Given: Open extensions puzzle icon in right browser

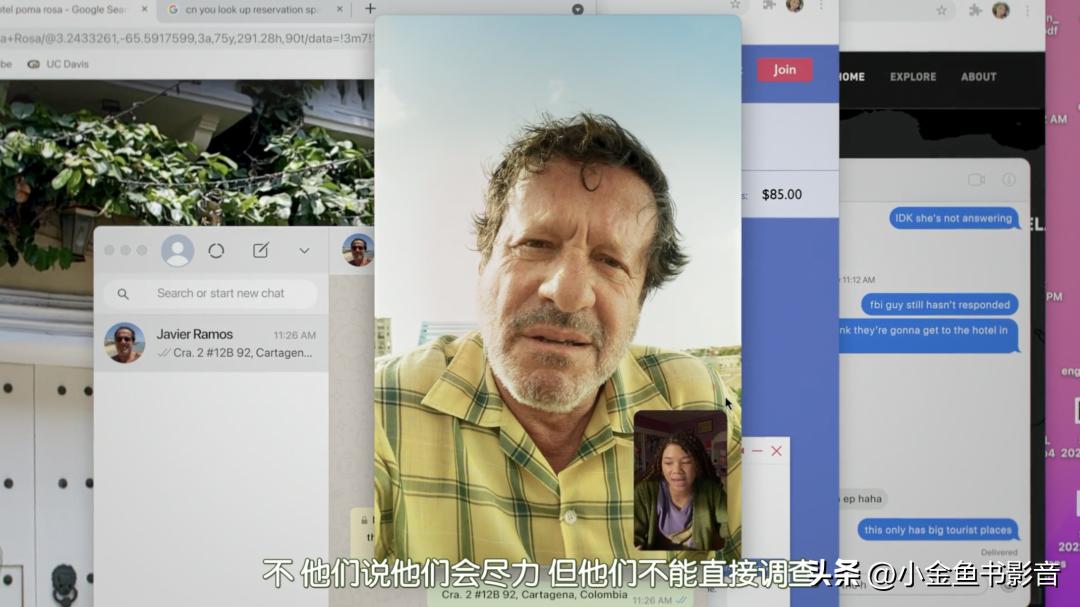Looking at the screenshot, I should click(x=971, y=10).
